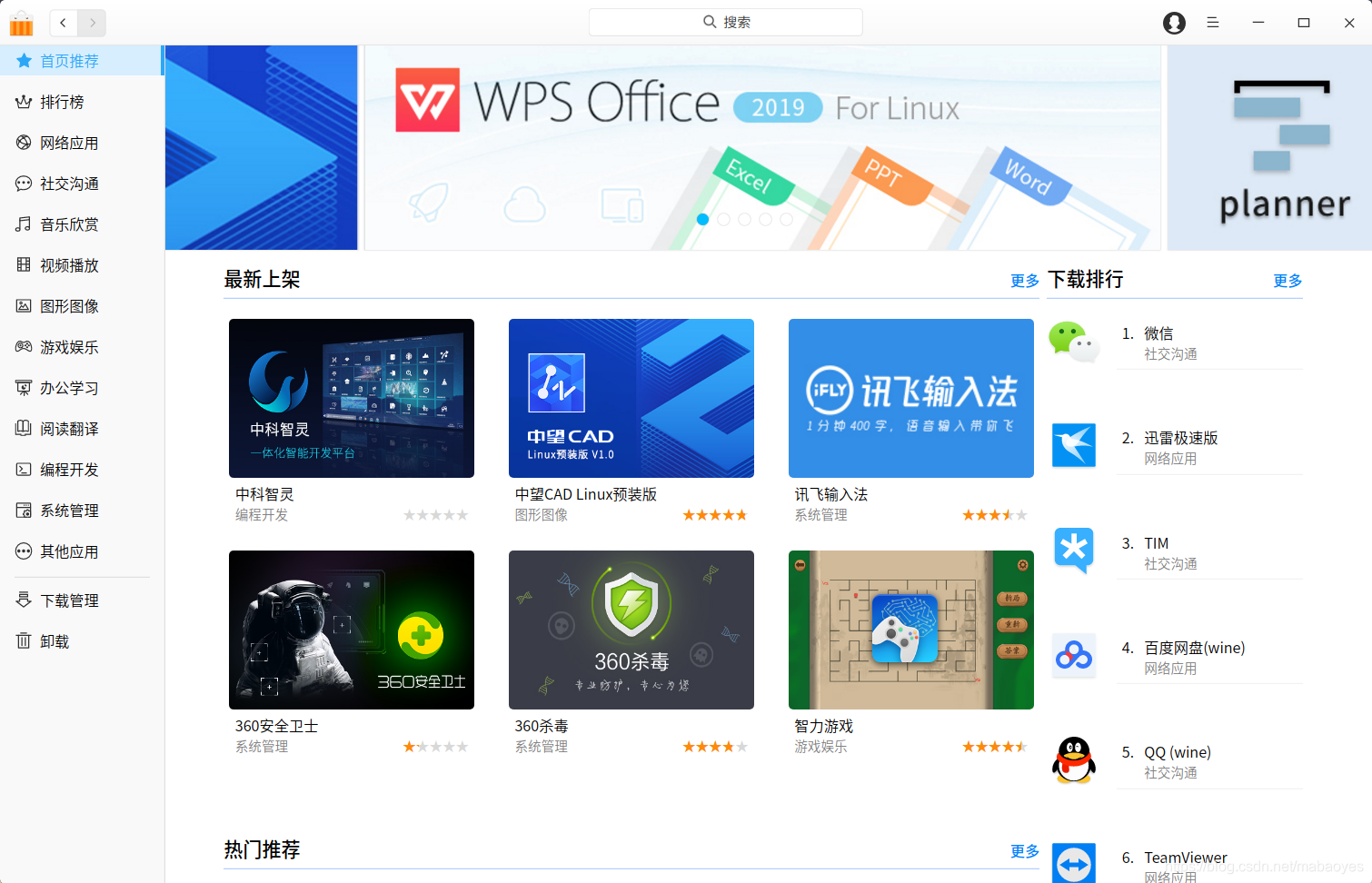
Task: Click the chat bubble icon beside 社交沟通
Action: point(24,184)
